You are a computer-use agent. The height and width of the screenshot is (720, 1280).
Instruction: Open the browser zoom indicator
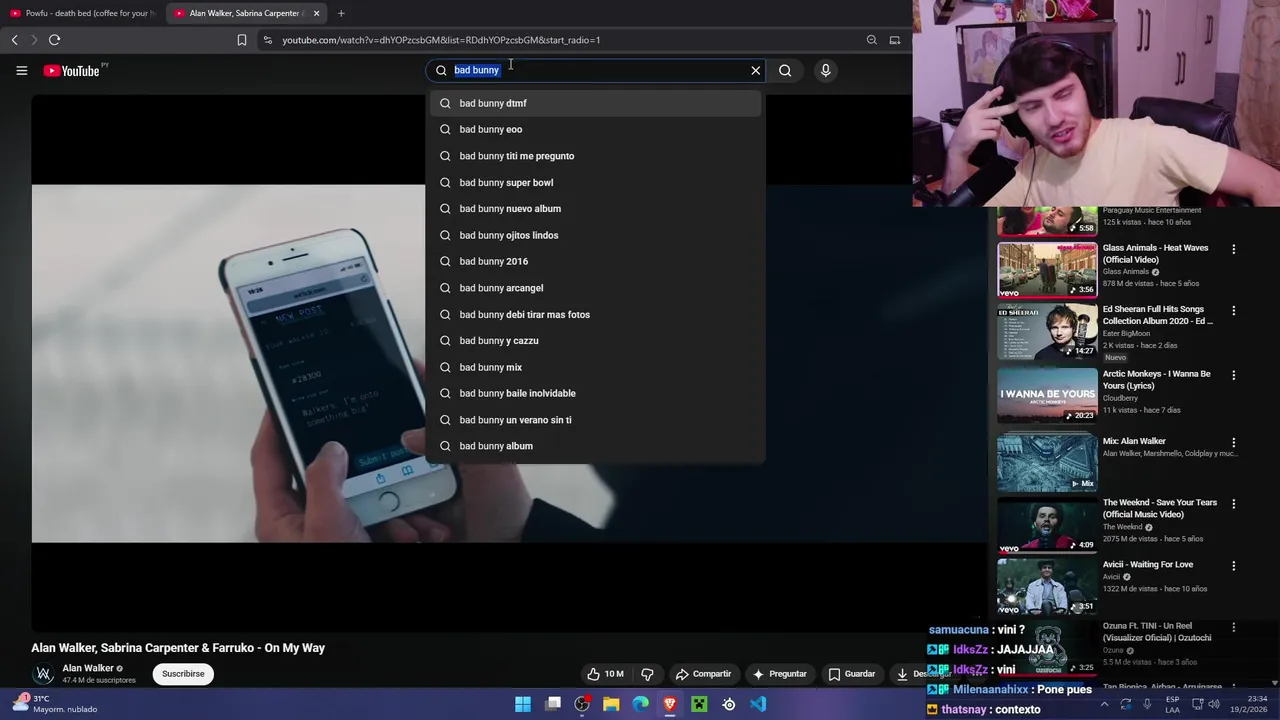coord(871,40)
